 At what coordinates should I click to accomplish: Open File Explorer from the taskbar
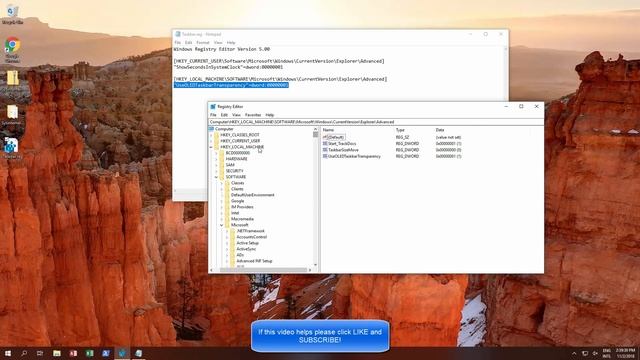point(57,353)
